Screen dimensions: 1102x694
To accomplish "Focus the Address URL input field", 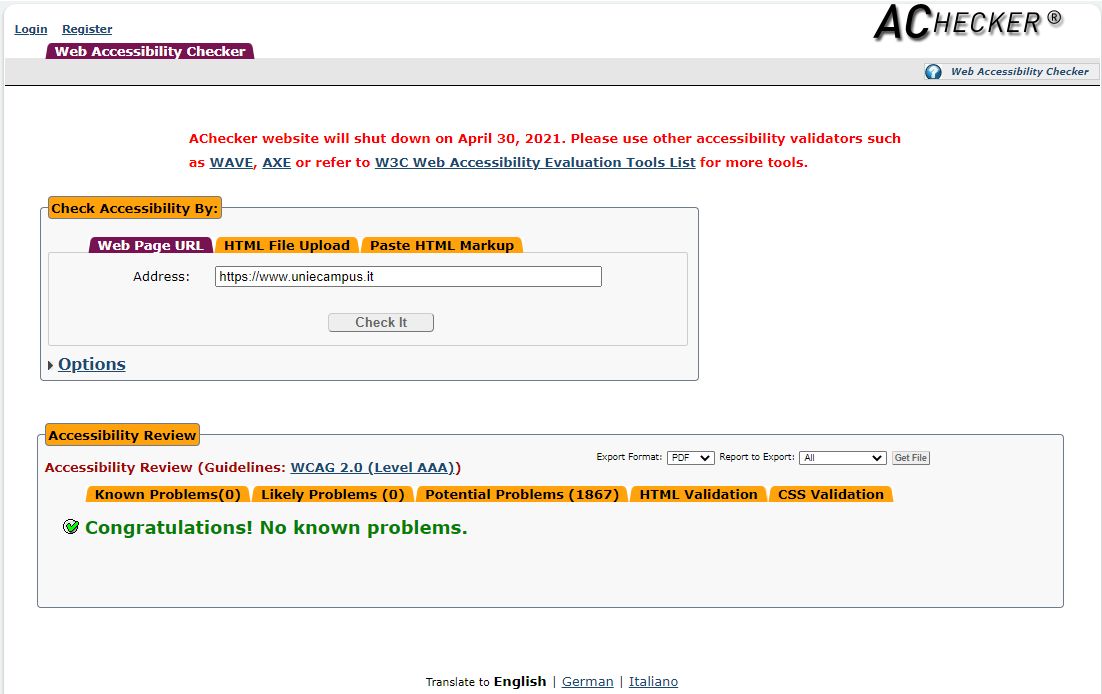I will click(x=408, y=276).
